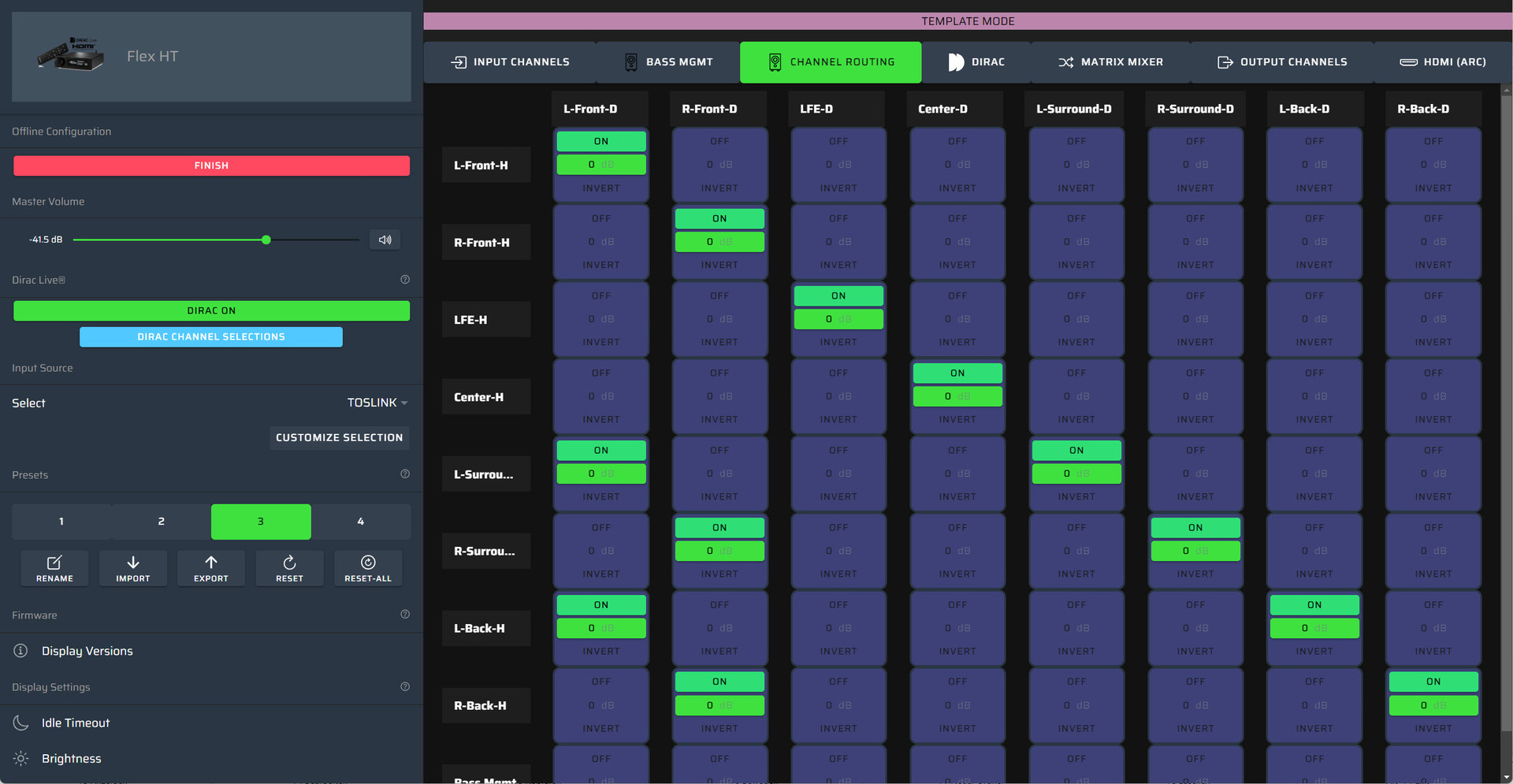Click the -41.5 dB volume readout
The height and width of the screenshot is (784, 1513).
click(x=46, y=240)
